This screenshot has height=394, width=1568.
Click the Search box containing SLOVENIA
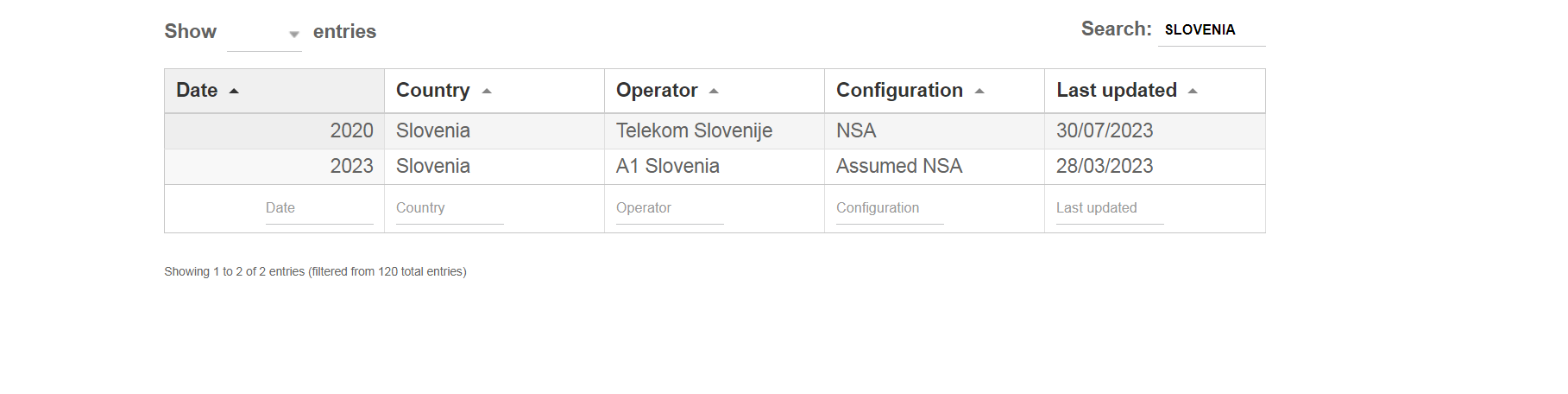point(1212,29)
